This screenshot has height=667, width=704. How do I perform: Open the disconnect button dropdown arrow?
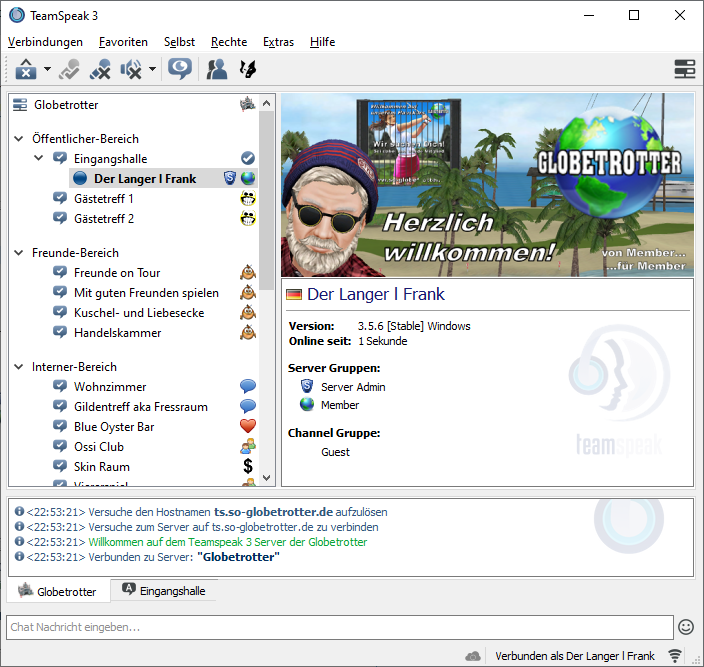pyautogui.click(x=47, y=69)
